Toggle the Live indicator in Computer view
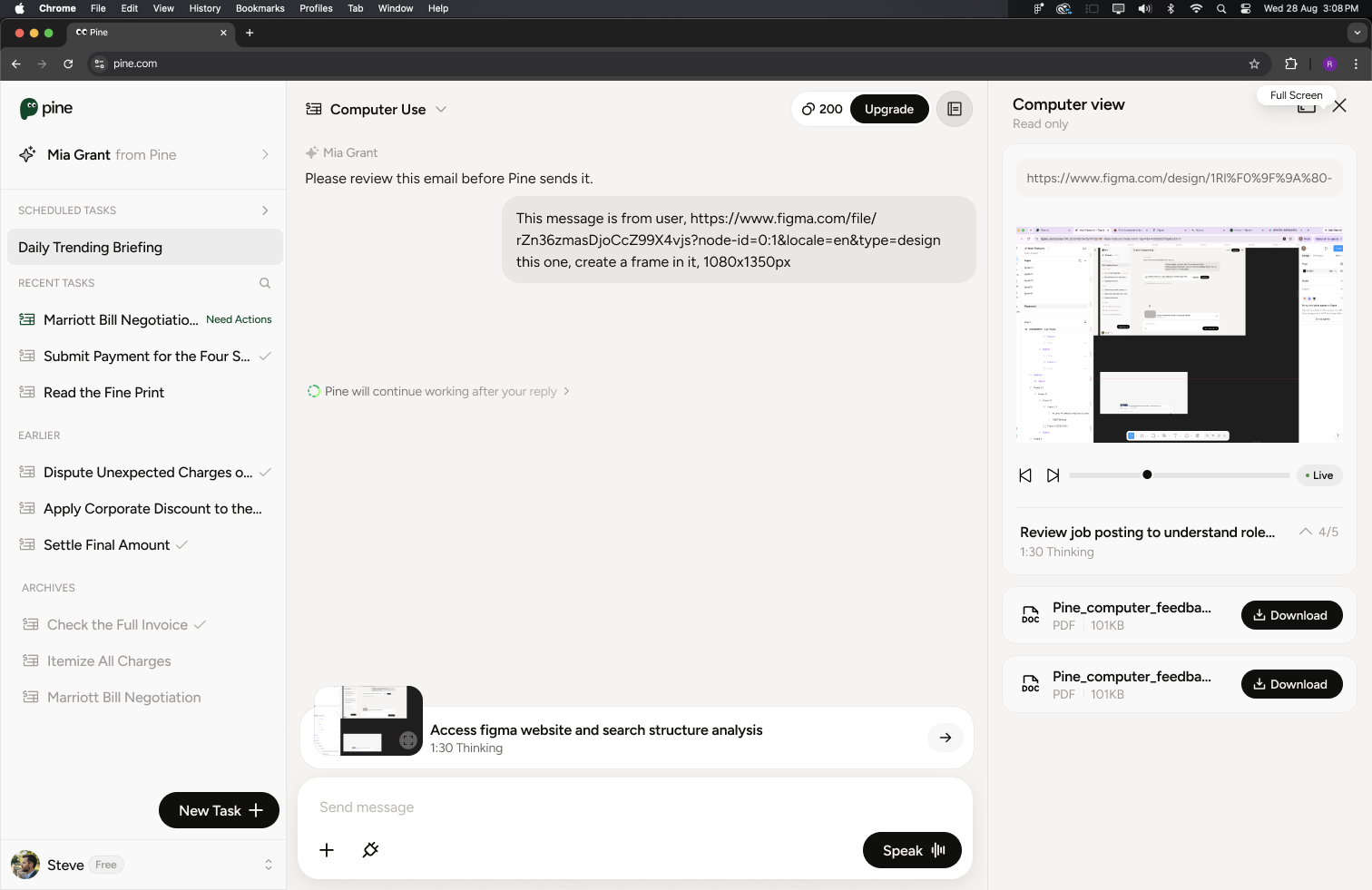The image size is (1372, 890). (1319, 475)
